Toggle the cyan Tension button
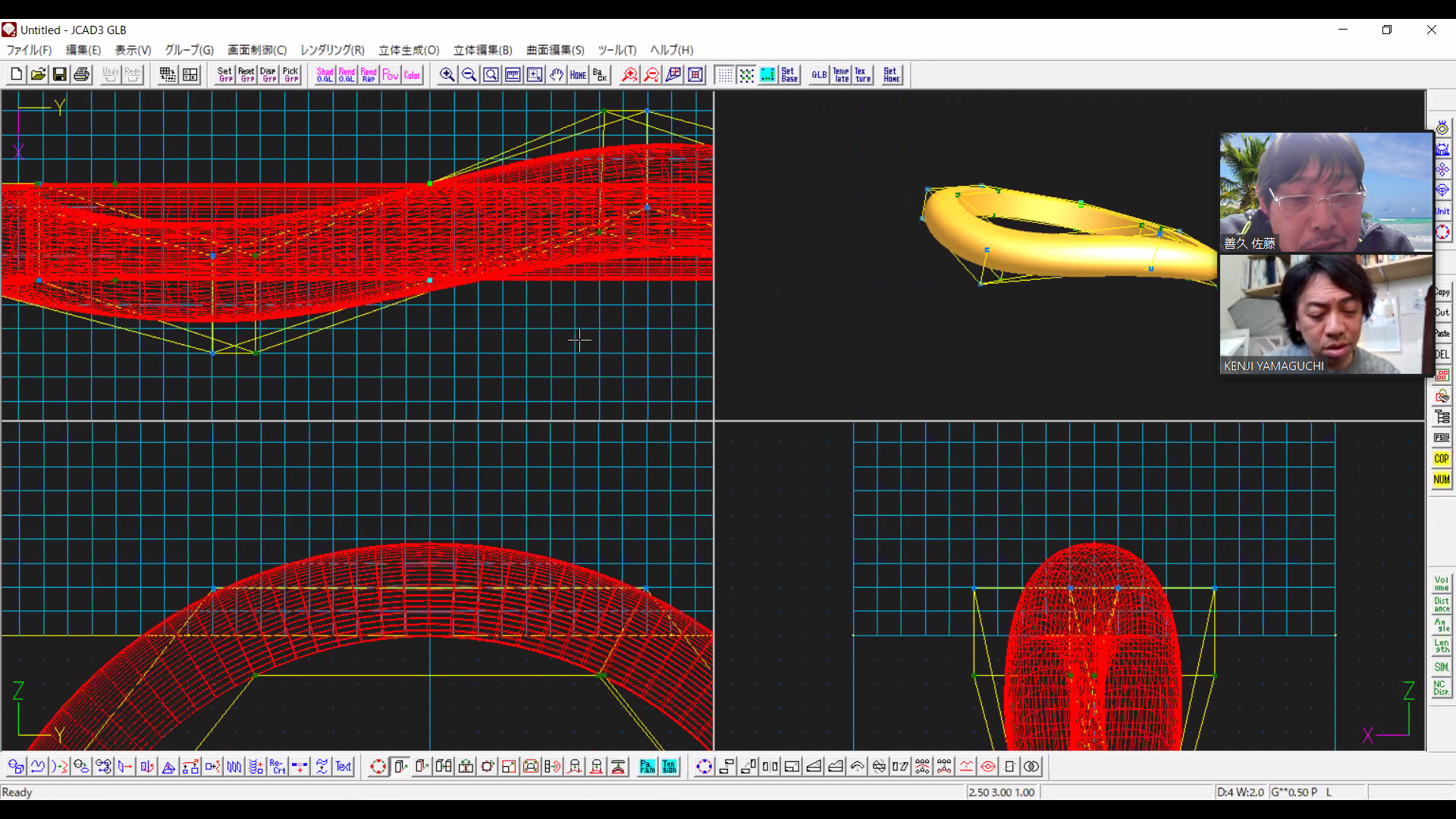This screenshot has width=1456, height=819. click(x=669, y=767)
